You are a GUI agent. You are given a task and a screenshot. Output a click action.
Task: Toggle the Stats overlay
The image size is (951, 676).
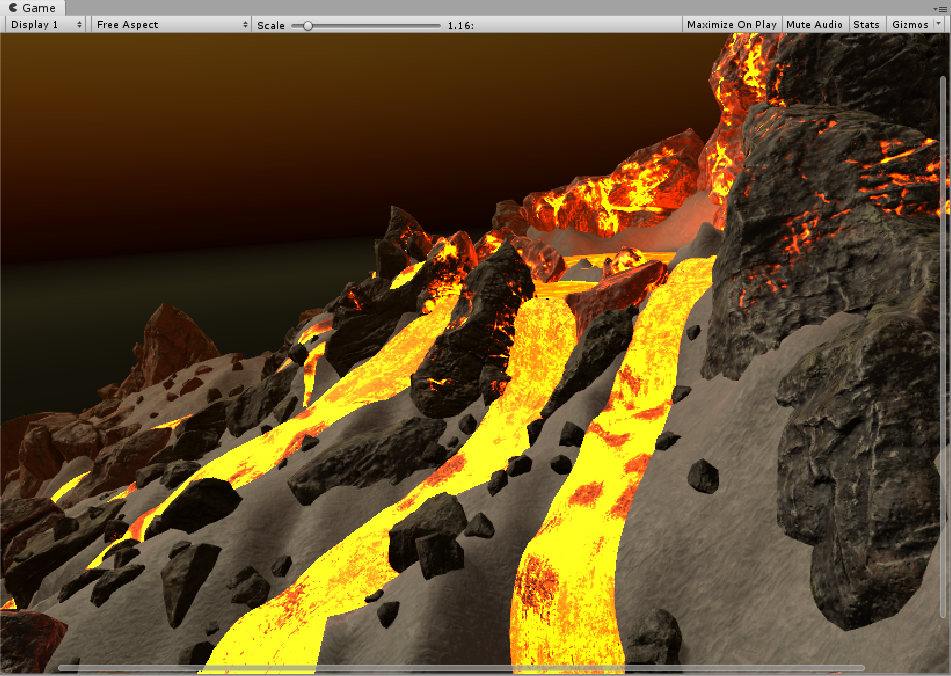[x=866, y=25]
